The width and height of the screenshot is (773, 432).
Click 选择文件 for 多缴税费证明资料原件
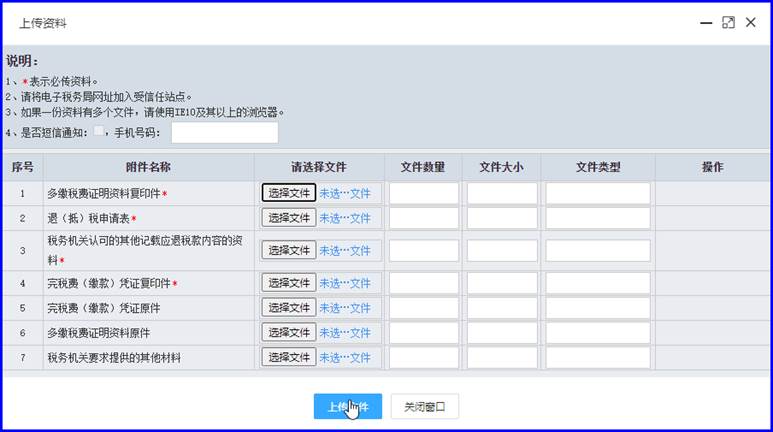(289, 332)
